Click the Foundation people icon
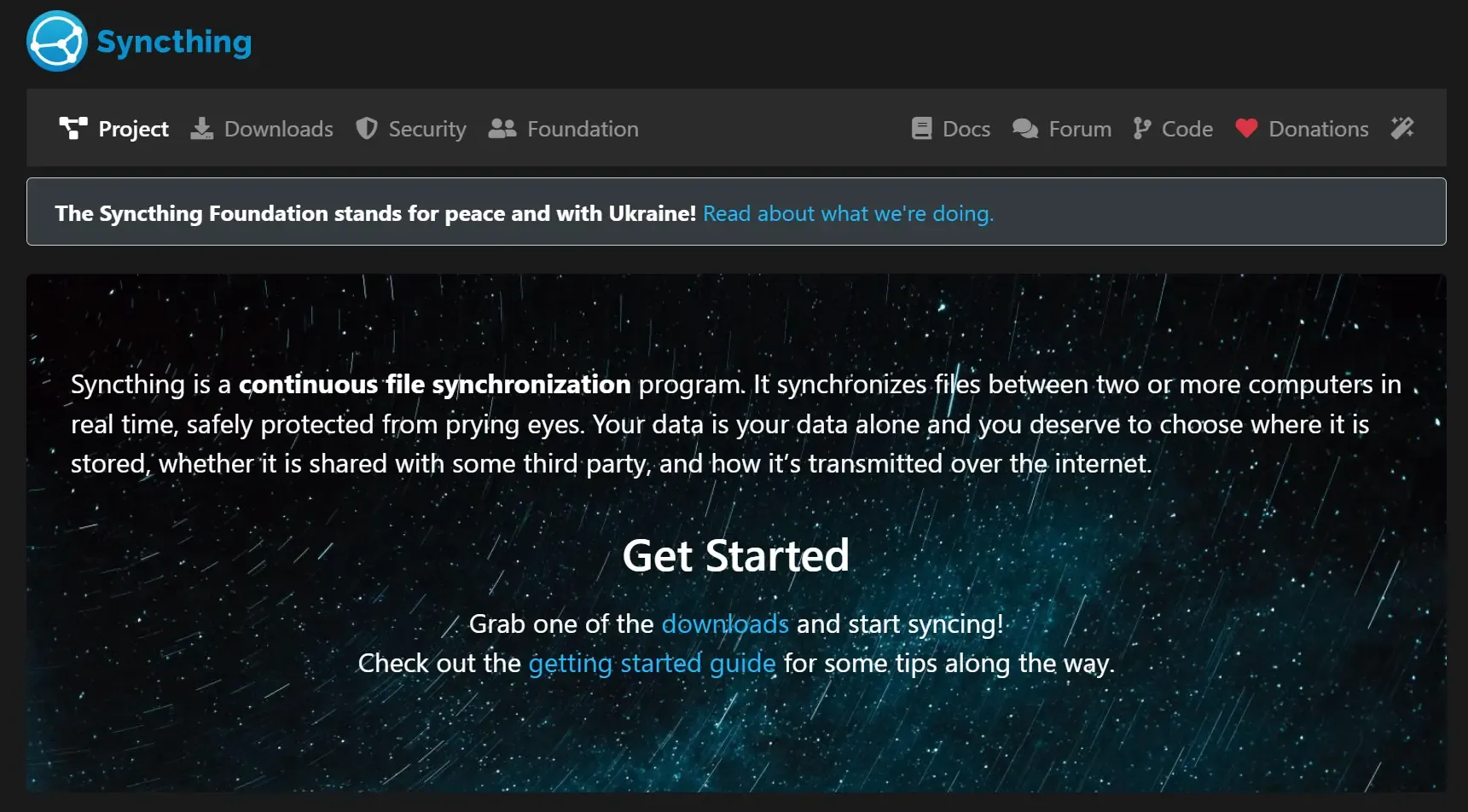Screen dimensions: 1468x812 502,128
